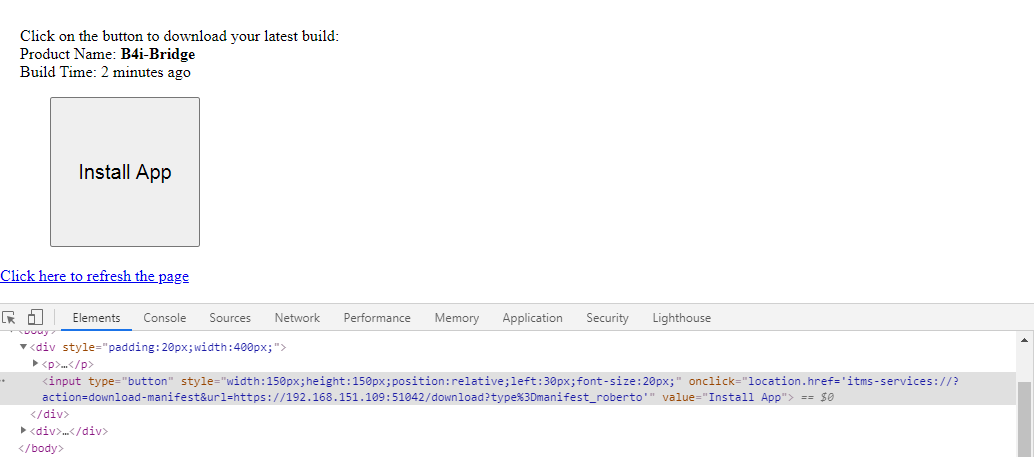Activate the DevTools inspect element icon
The height and width of the screenshot is (457, 1034).
pyautogui.click(x=9, y=318)
